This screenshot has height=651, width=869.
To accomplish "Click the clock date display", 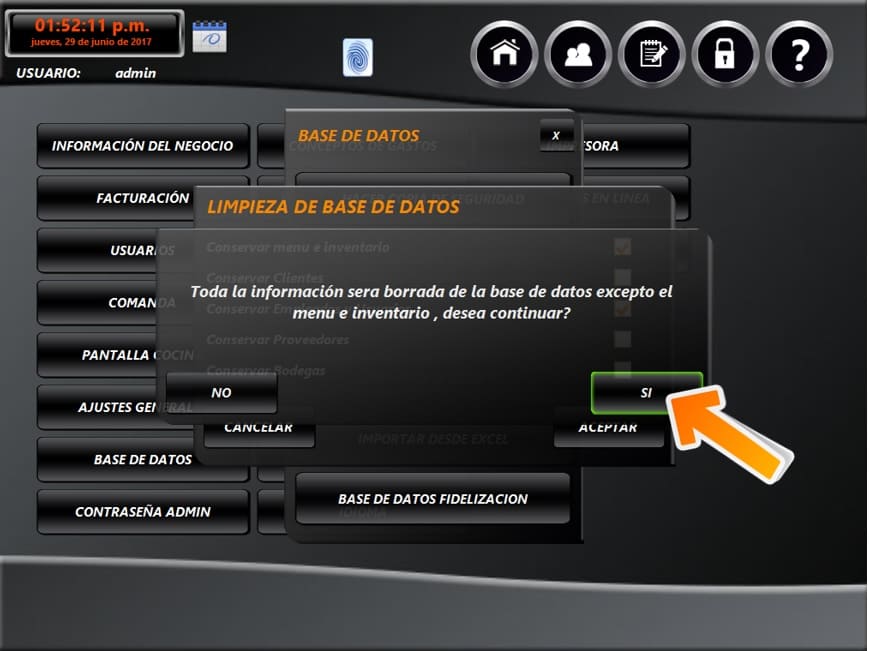I will pos(94,33).
